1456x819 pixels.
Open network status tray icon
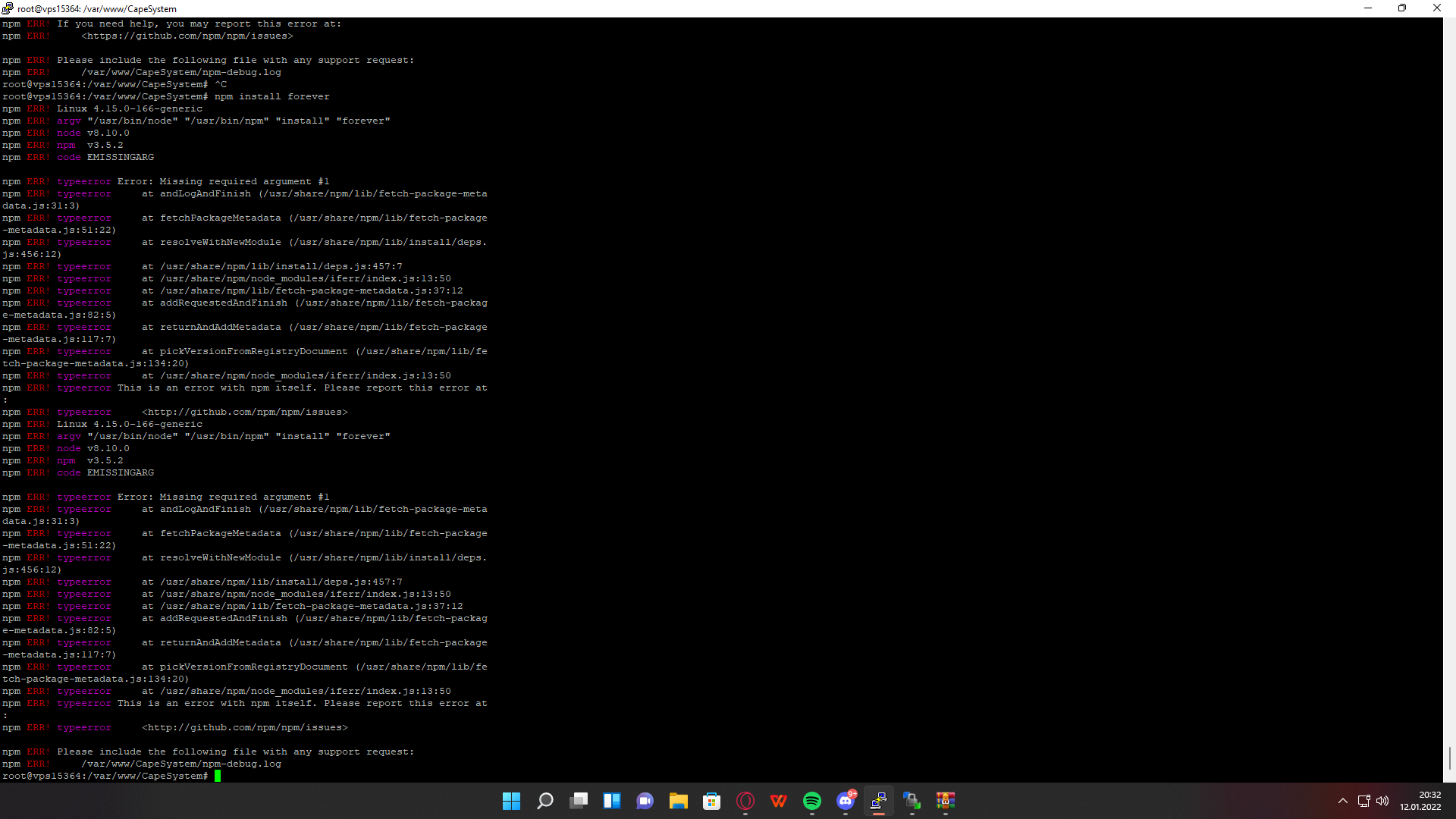1363,801
